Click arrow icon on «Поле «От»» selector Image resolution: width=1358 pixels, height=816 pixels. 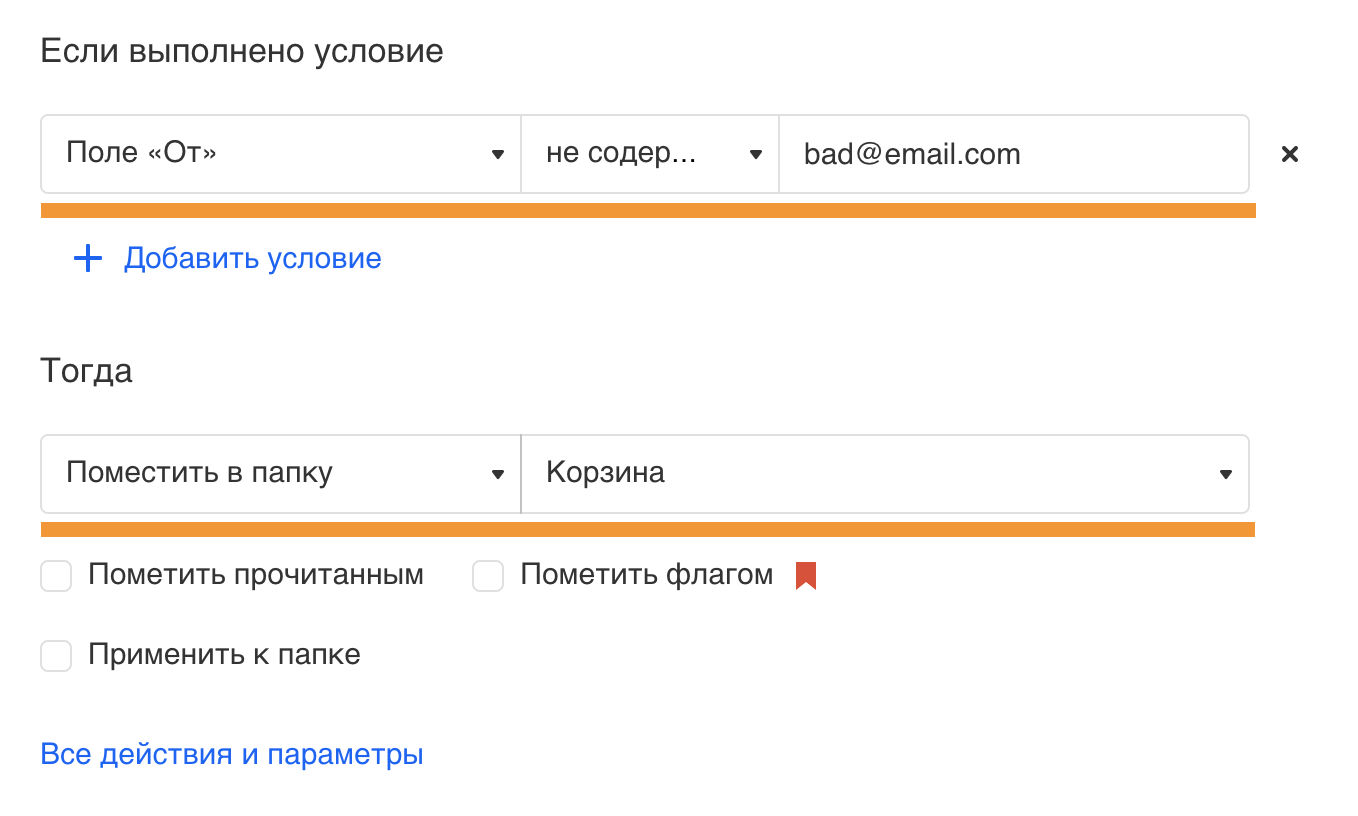(497, 155)
